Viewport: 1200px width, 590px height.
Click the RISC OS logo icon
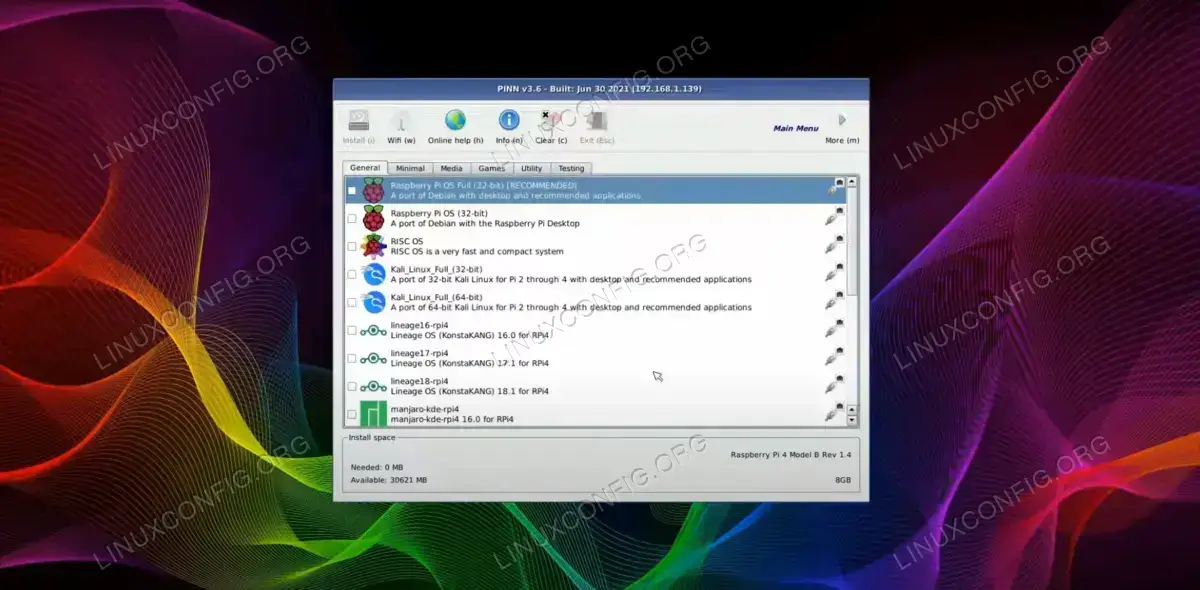(374, 246)
